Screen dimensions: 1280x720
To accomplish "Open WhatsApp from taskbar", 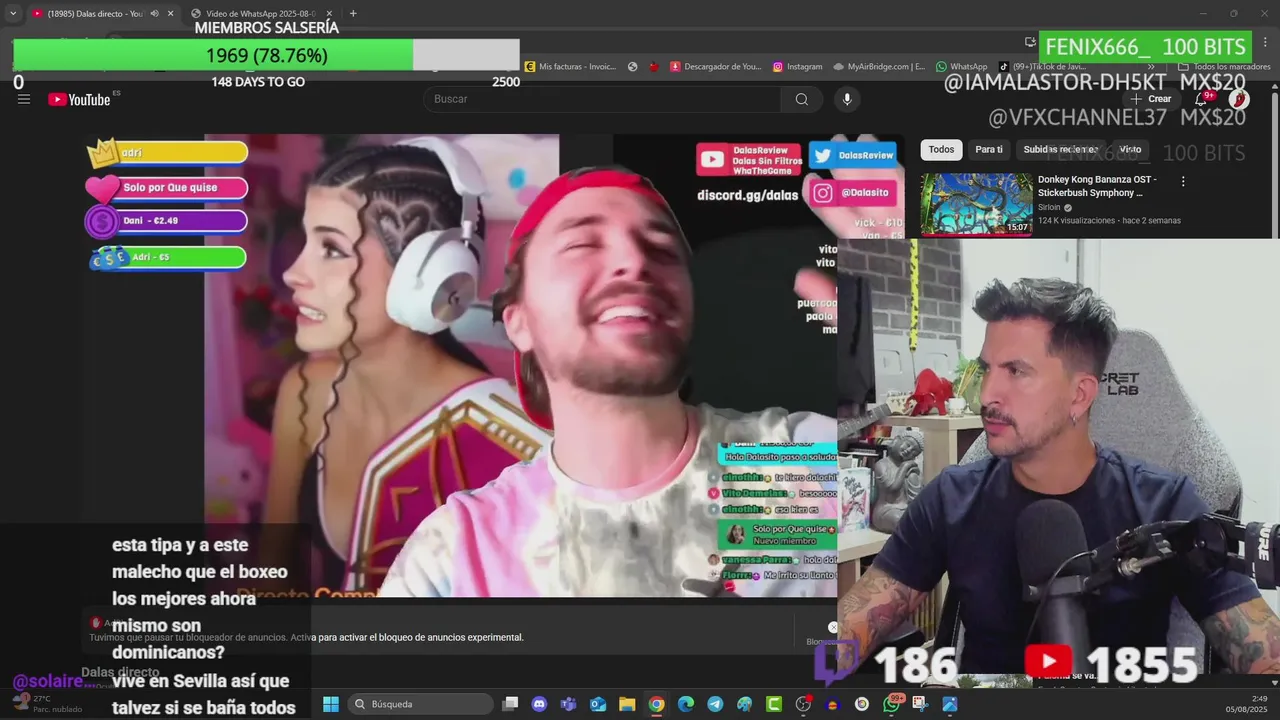I will [x=891, y=704].
